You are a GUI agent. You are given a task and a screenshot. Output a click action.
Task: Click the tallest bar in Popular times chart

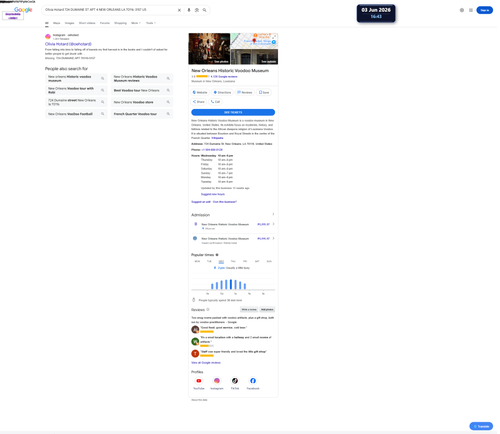[231, 284]
